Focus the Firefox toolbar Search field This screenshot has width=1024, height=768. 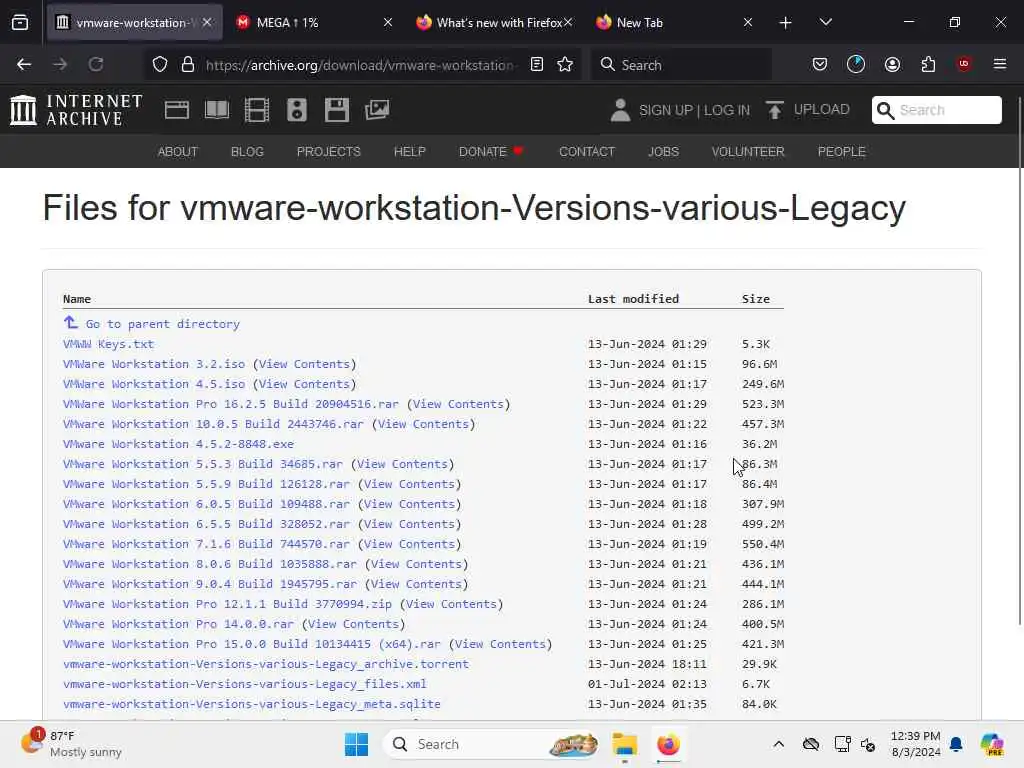[681, 65]
